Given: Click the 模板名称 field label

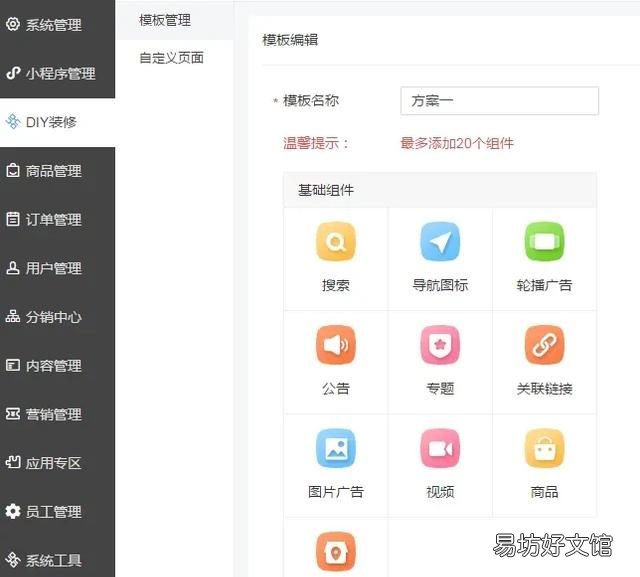Looking at the screenshot, I should 311,100.
